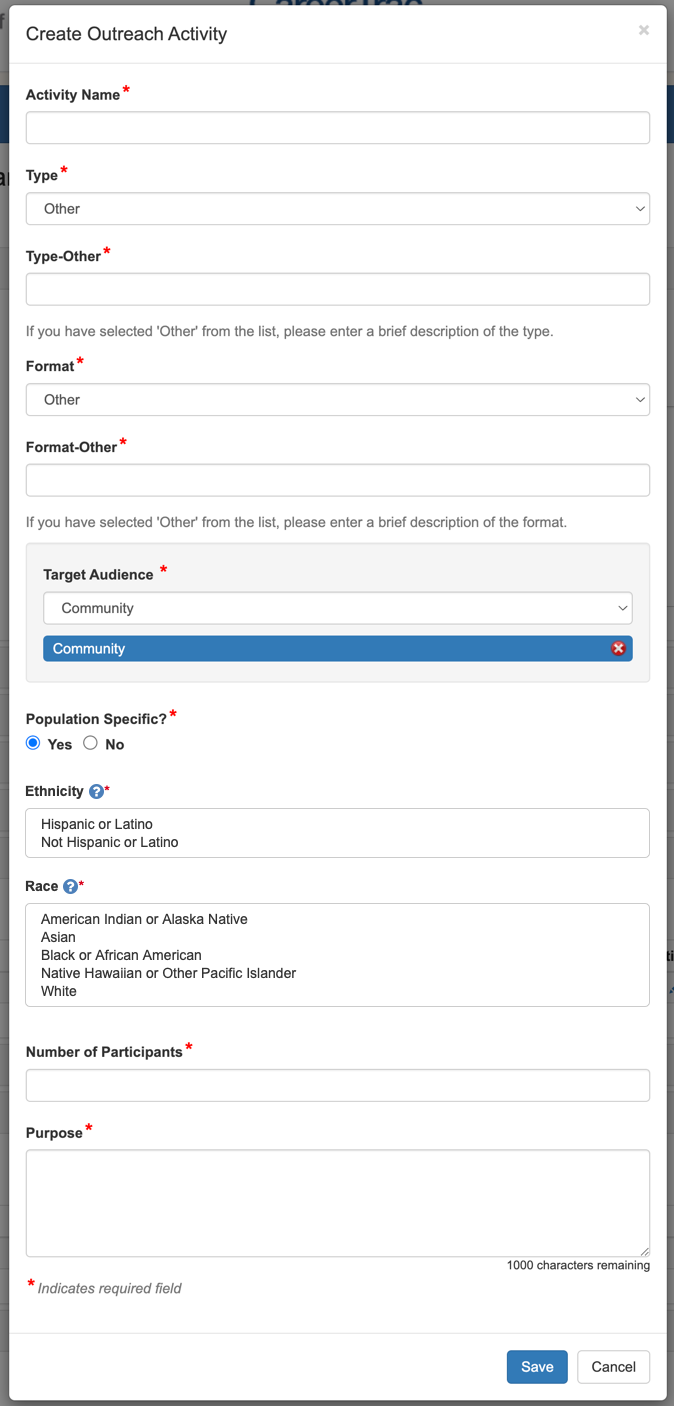
Task: Click into the Purpose text area
Action: pyautogui.click(x=337, y=1202)
